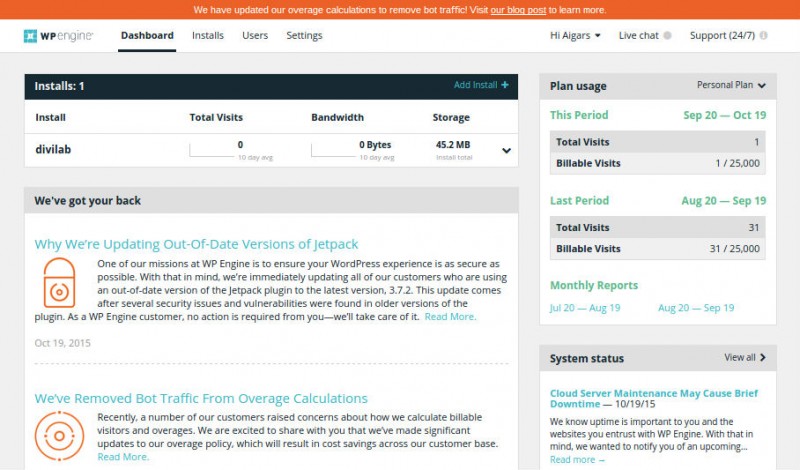Image resolution: width=800 pixels, height=470 pixels.
Task: Click the Total Visits sparkline for divilab
Action: pos(212,150)
